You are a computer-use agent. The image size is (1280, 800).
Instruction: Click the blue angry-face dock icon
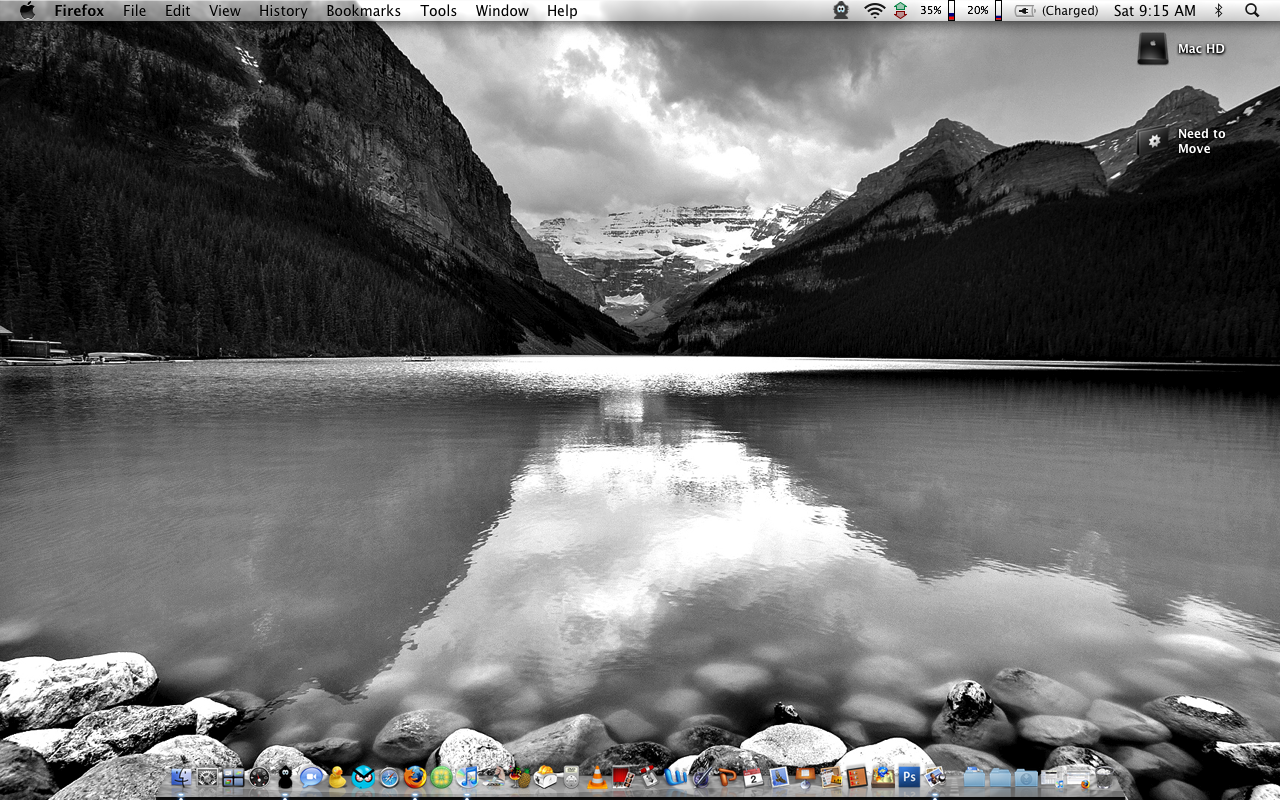[363, 777]
